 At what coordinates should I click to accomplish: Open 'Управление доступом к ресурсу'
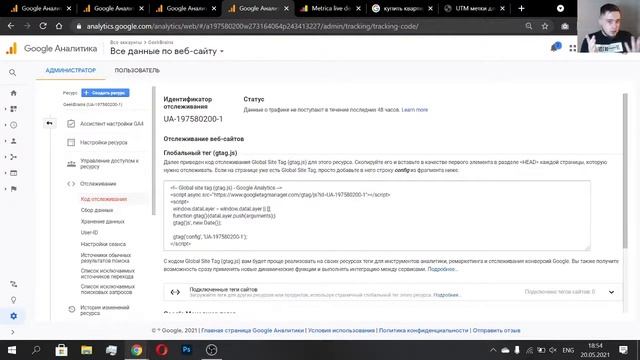click(x=104, y=164)
